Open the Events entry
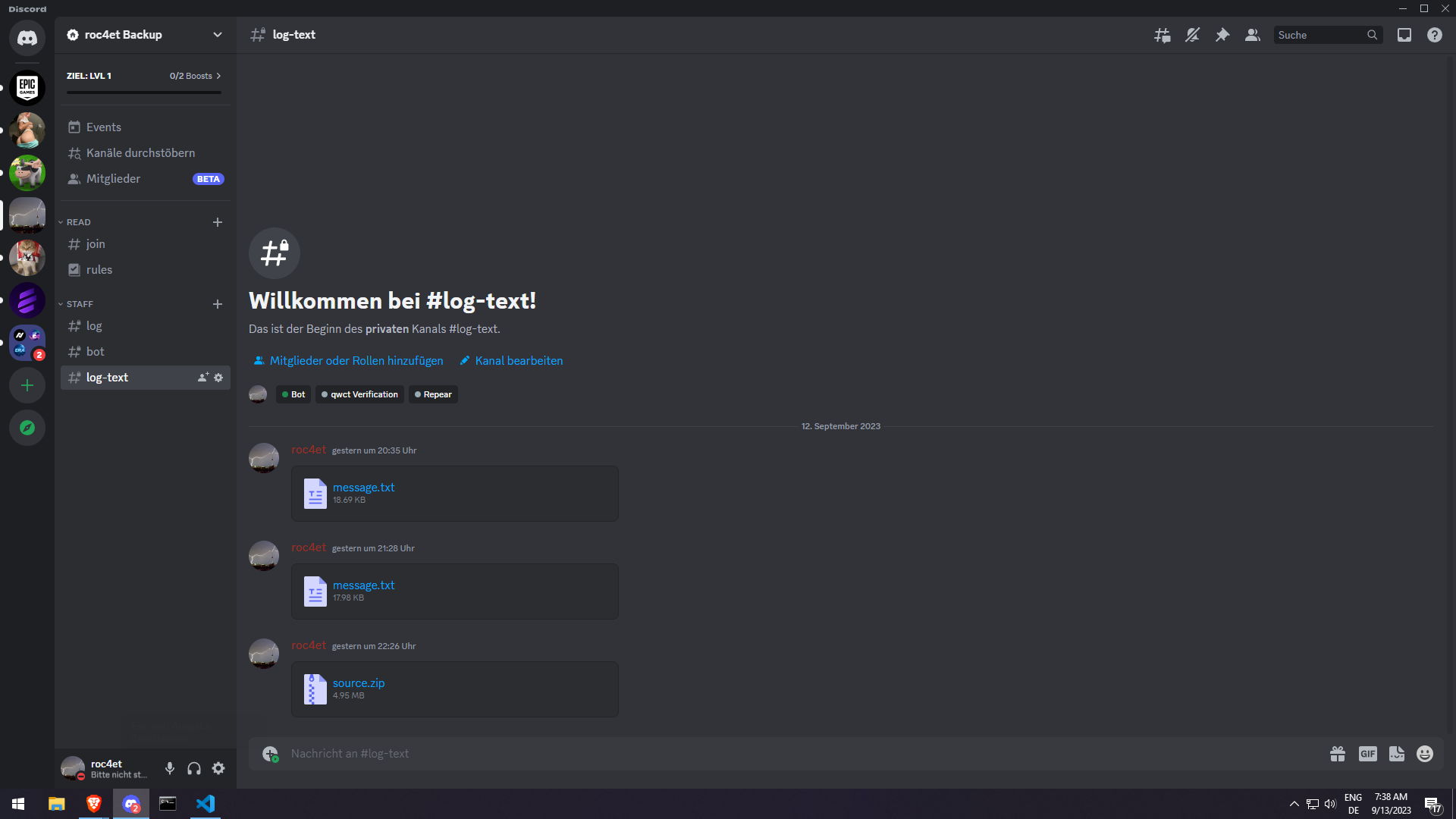 click(x=104, y=127)
